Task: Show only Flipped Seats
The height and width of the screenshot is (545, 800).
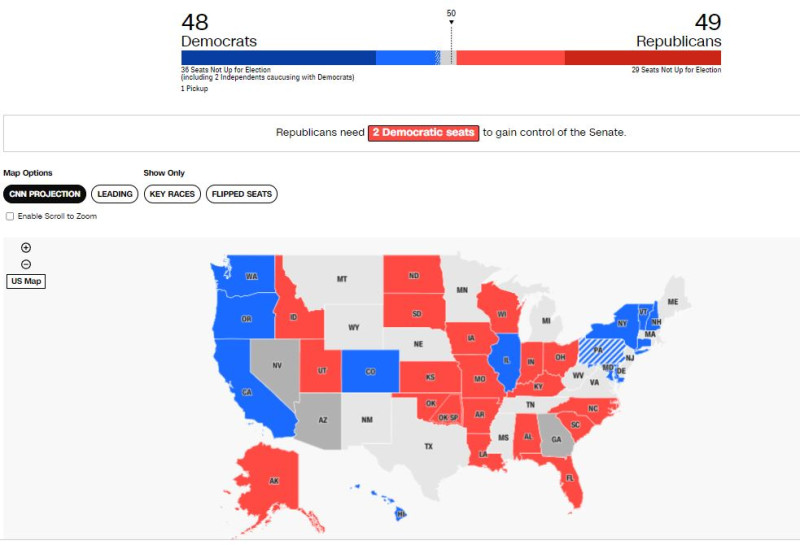Action: pyautogui.click(x=242, y=194)
